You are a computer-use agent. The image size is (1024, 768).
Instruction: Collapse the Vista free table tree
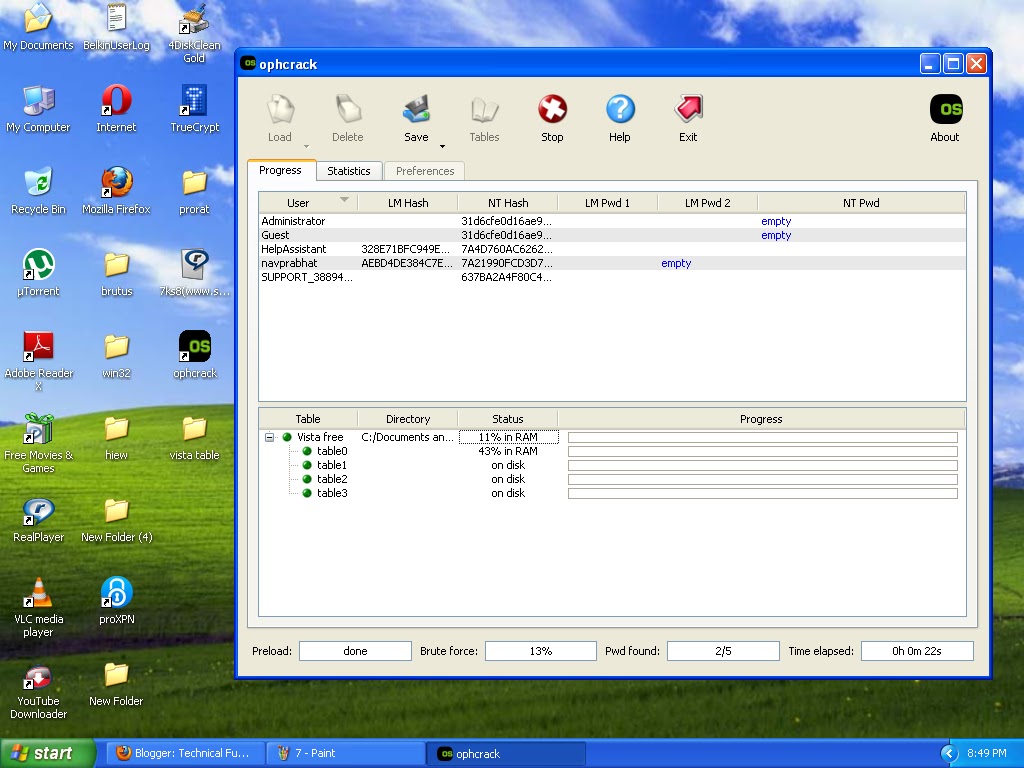pyautogui.click(x=269, y=438)
